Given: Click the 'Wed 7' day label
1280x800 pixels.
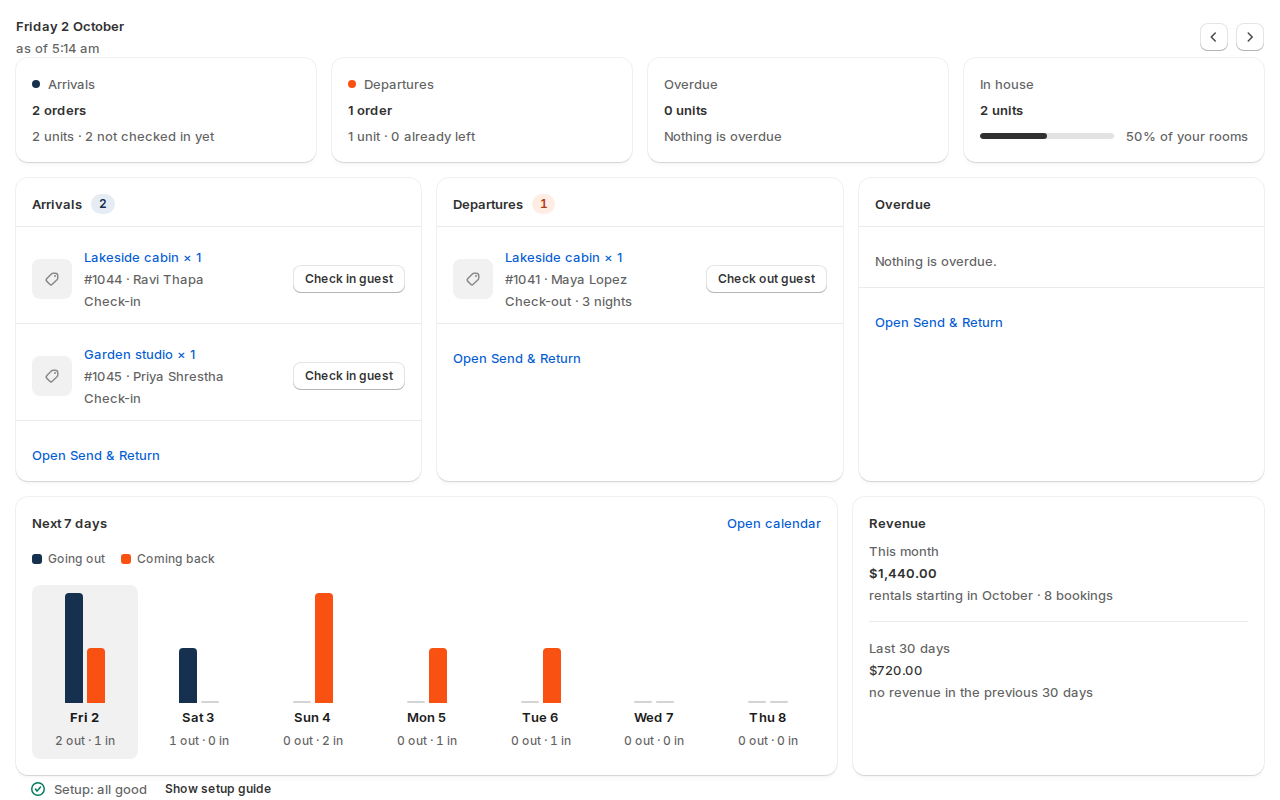Looking at the screenshot, I should coord(654,717).
